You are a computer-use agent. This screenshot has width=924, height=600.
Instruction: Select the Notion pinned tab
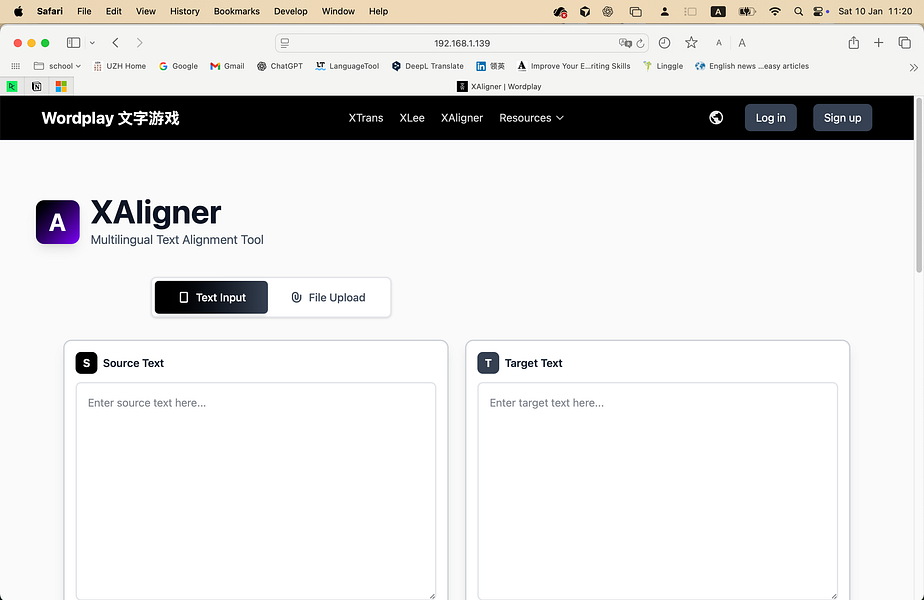point(37,87)
